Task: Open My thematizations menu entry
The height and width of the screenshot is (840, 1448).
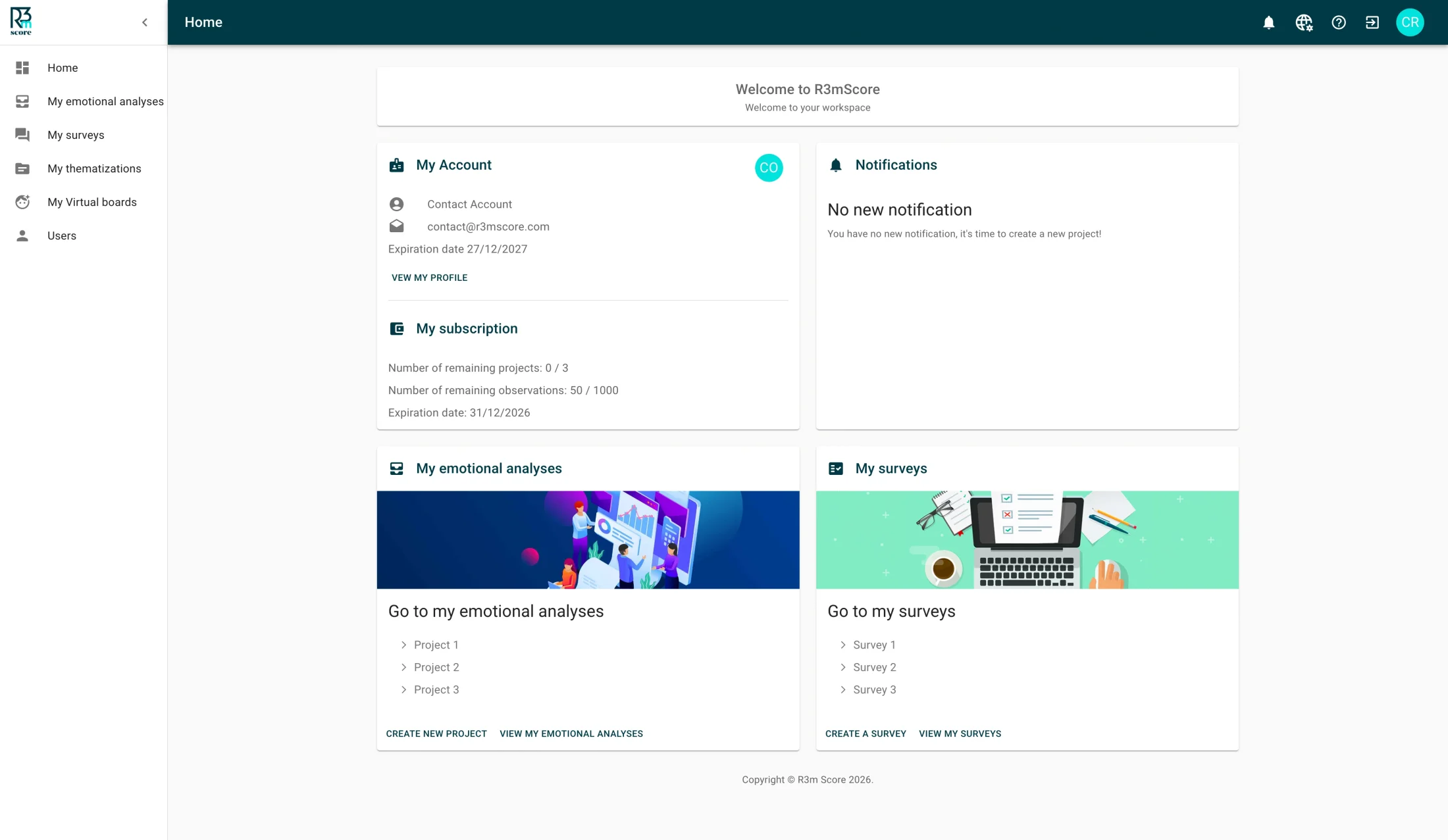Action: click(84, 168)
